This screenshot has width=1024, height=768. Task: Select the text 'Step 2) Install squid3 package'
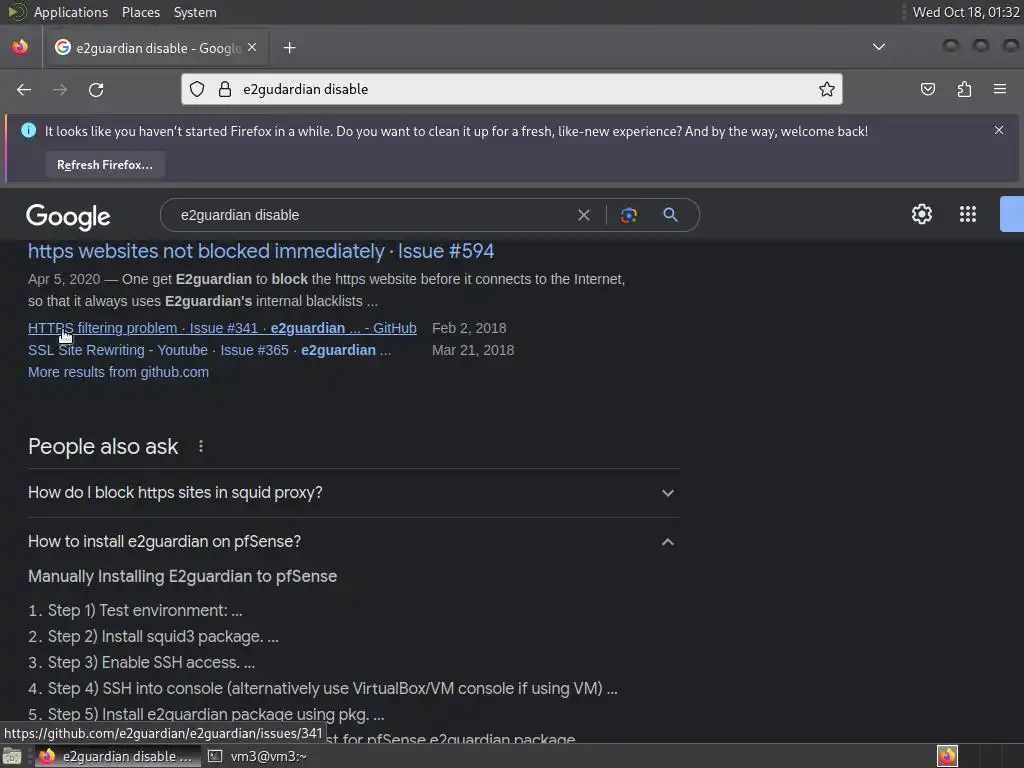(x=155, y=637)
